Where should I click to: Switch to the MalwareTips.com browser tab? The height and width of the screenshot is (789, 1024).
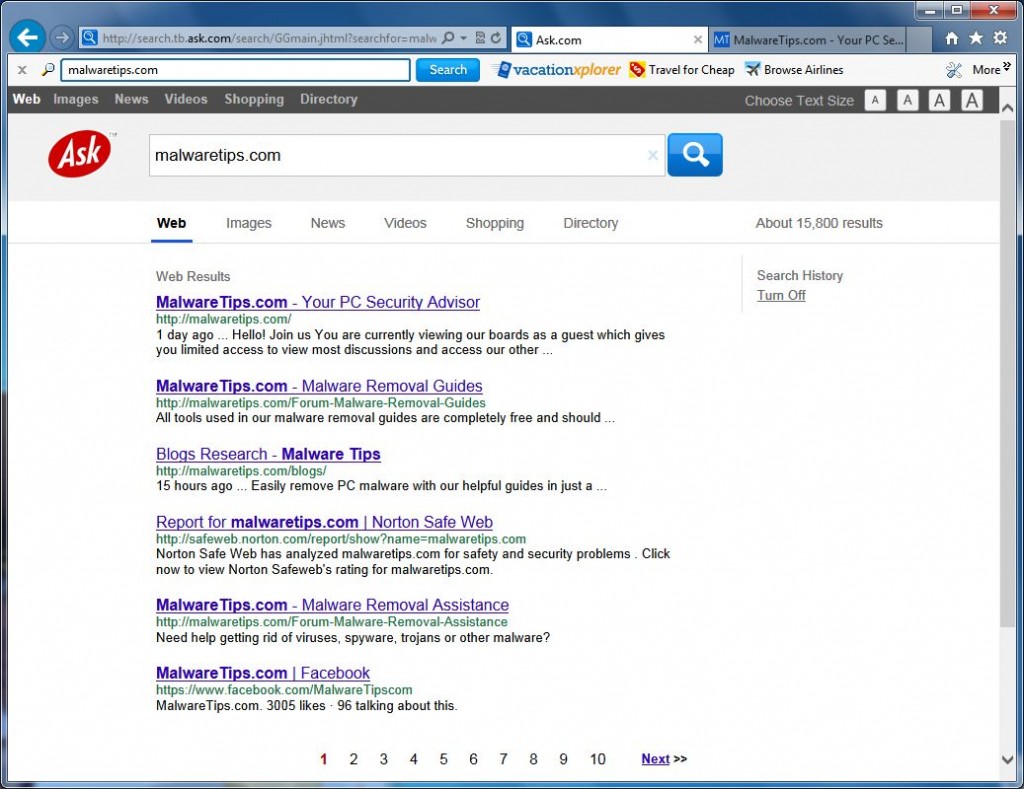click(808, 40)
